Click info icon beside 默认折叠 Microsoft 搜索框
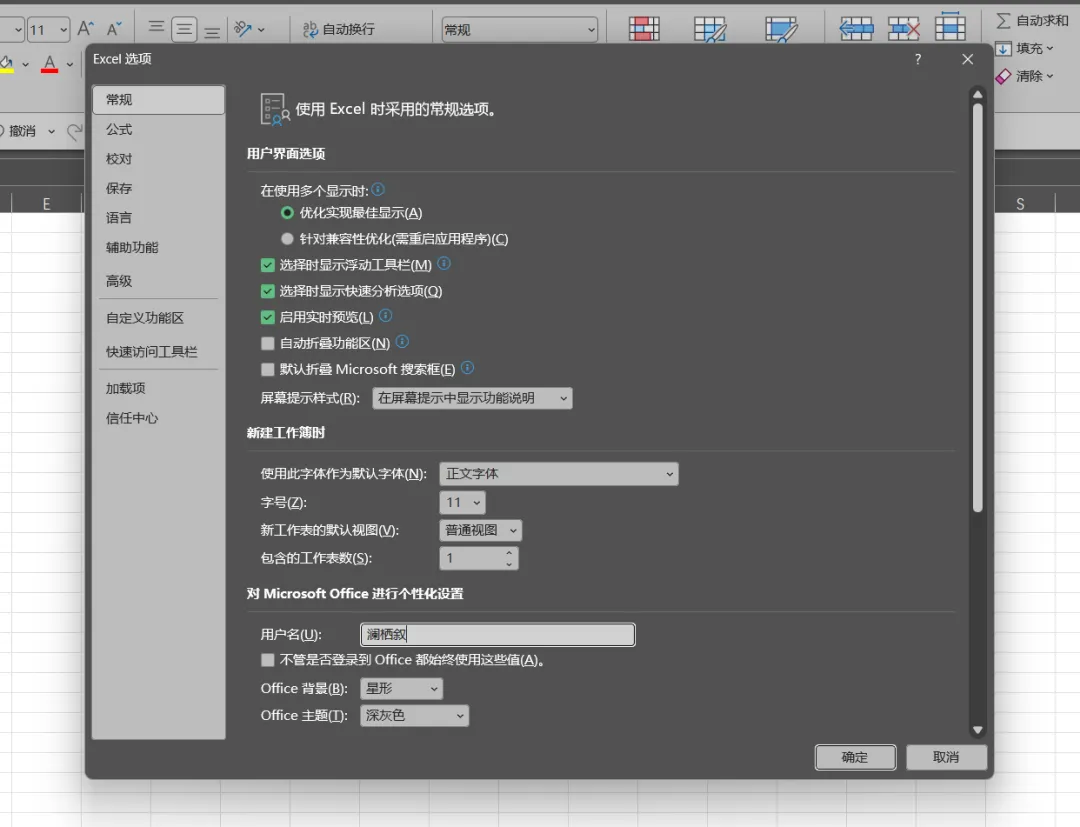 (468, 368)
